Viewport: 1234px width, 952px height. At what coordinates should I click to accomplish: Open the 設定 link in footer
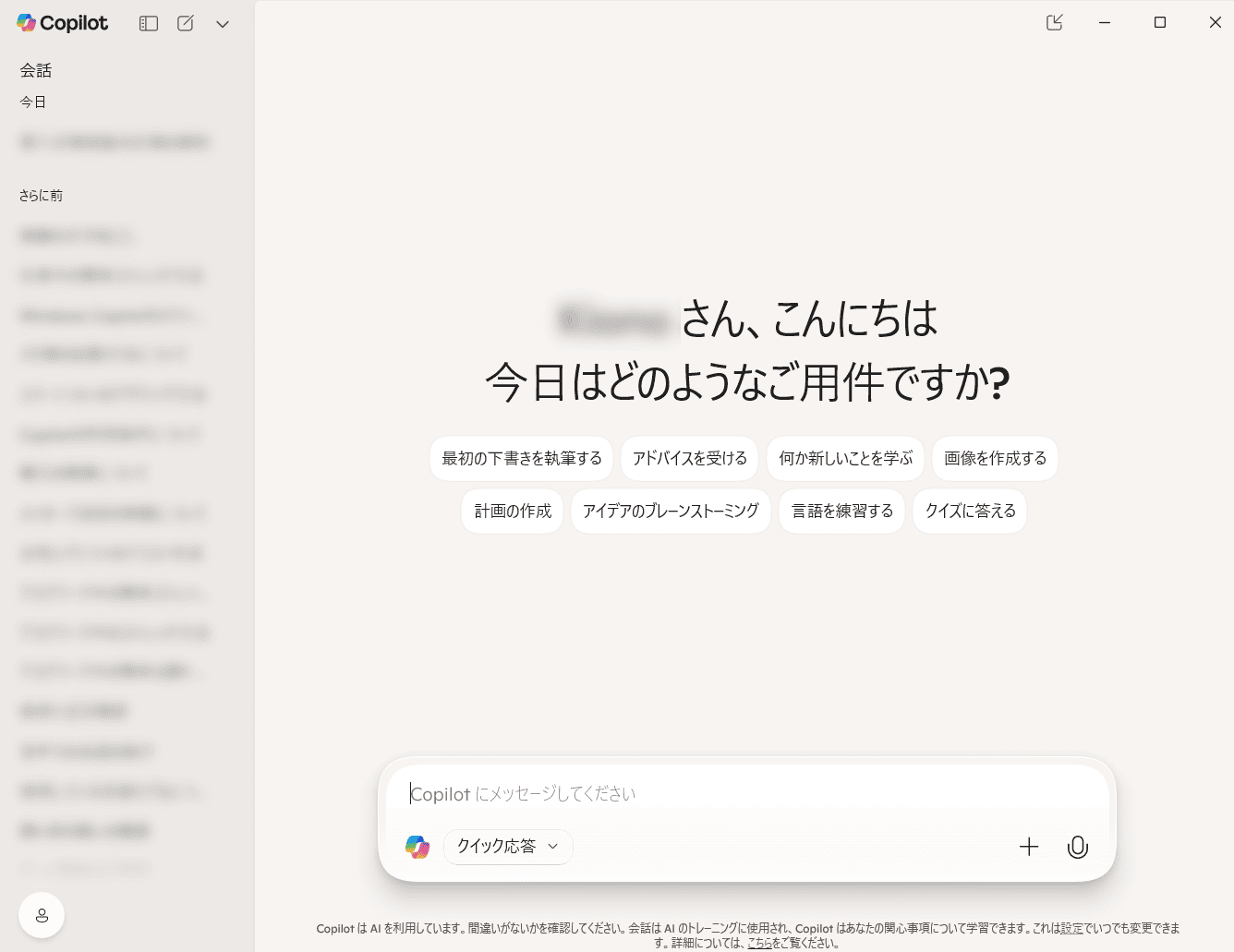click(1071, 929)
